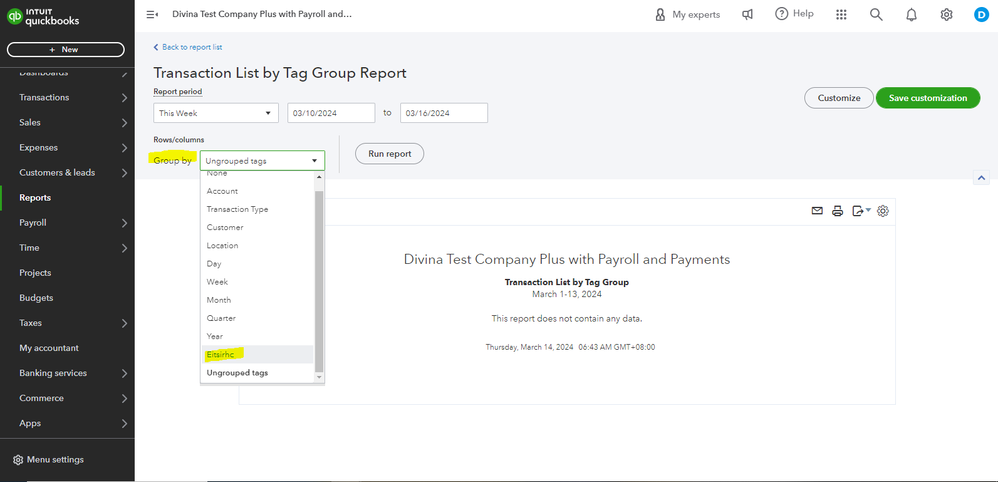This screenshot has height=482, width=998.
Task: Open the notifications bell
Action: click(x=911, y=14)
